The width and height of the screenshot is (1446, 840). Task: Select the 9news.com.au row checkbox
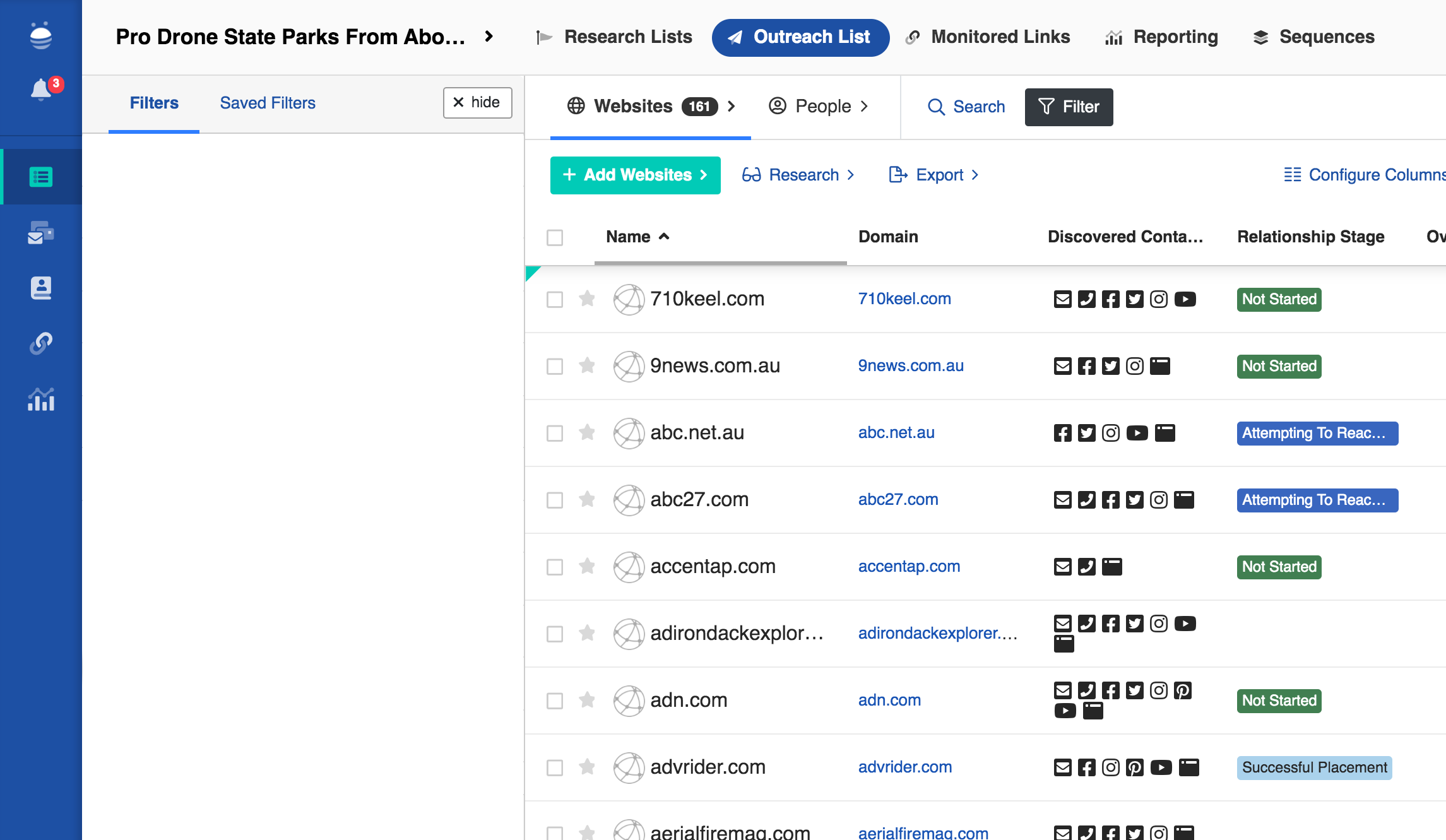(555, 366)
